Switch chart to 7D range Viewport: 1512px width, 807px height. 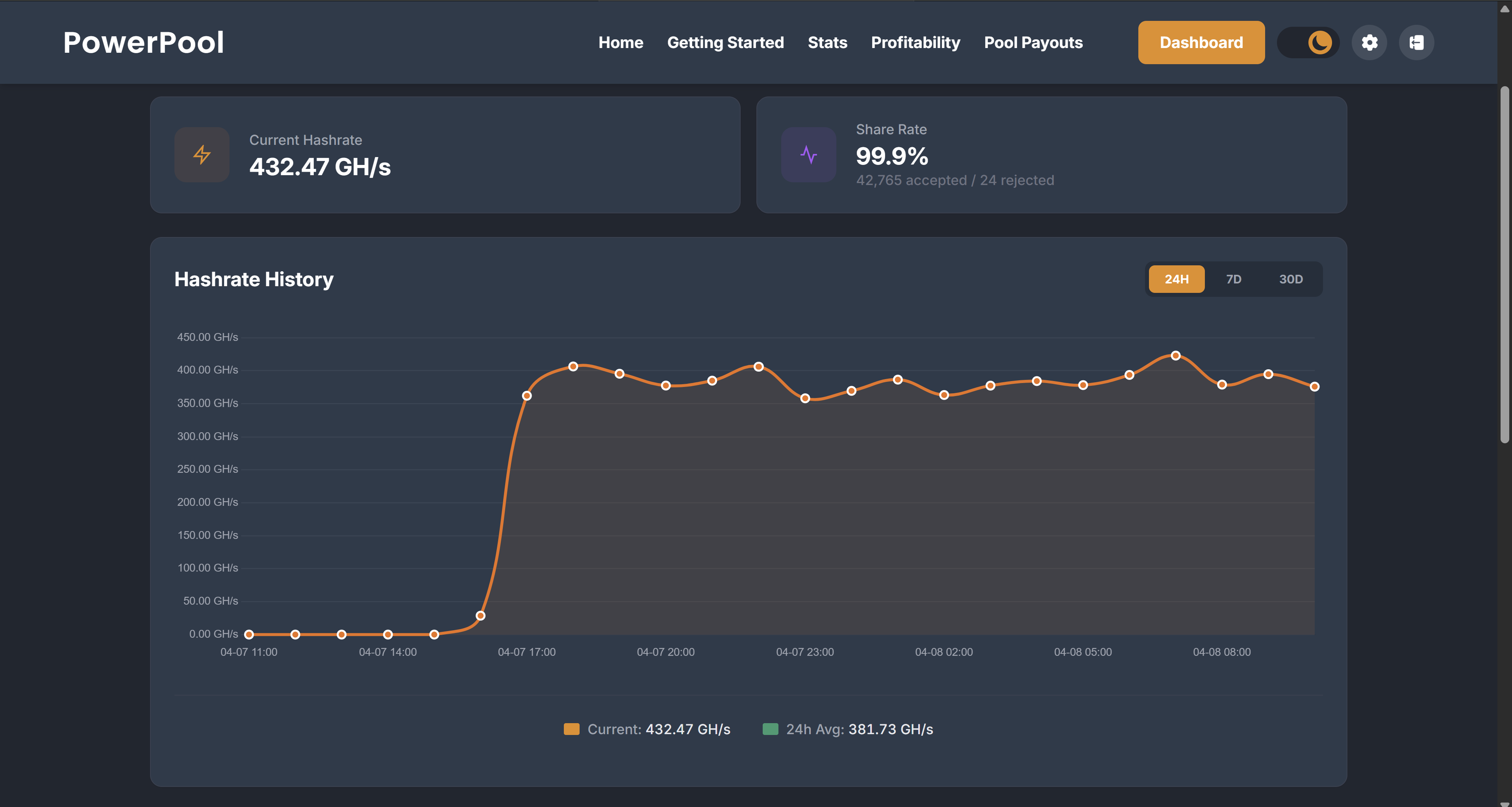1233,279
